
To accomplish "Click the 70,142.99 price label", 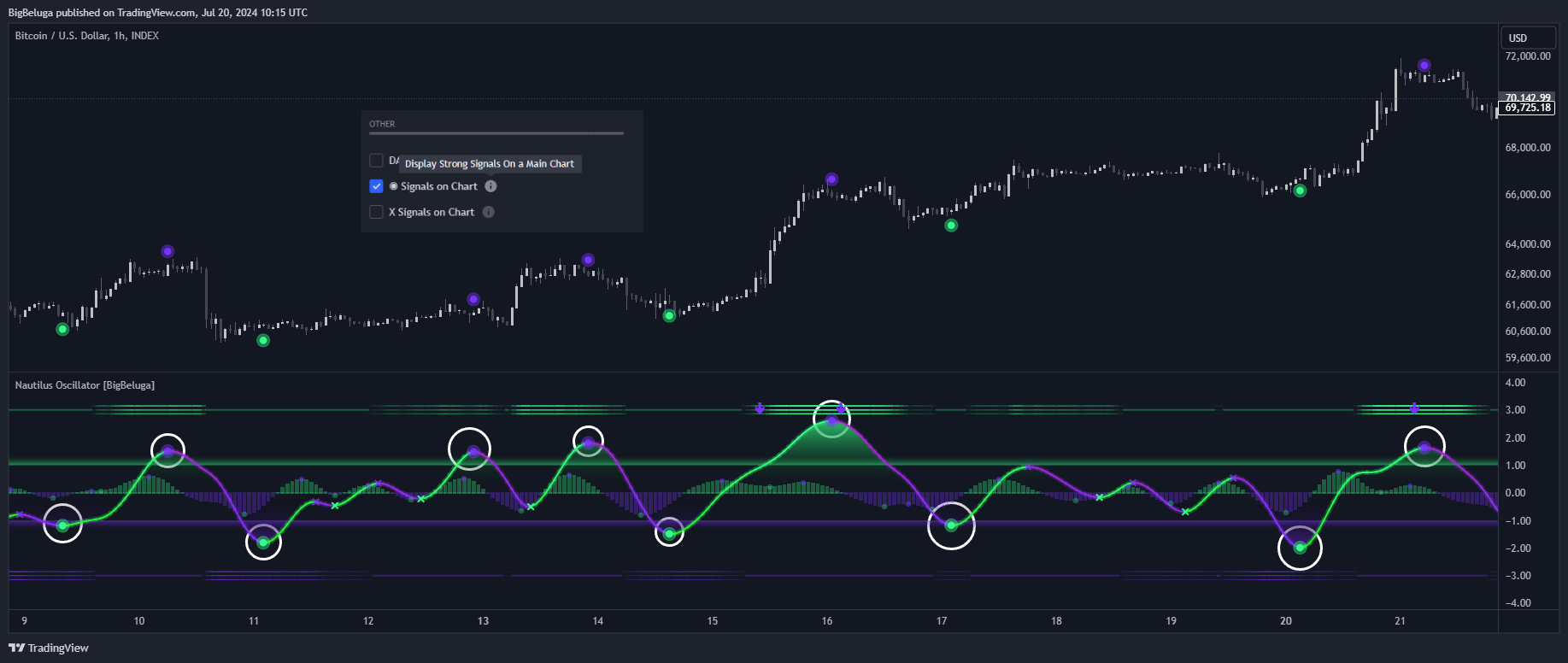I will pos(1528,97).
